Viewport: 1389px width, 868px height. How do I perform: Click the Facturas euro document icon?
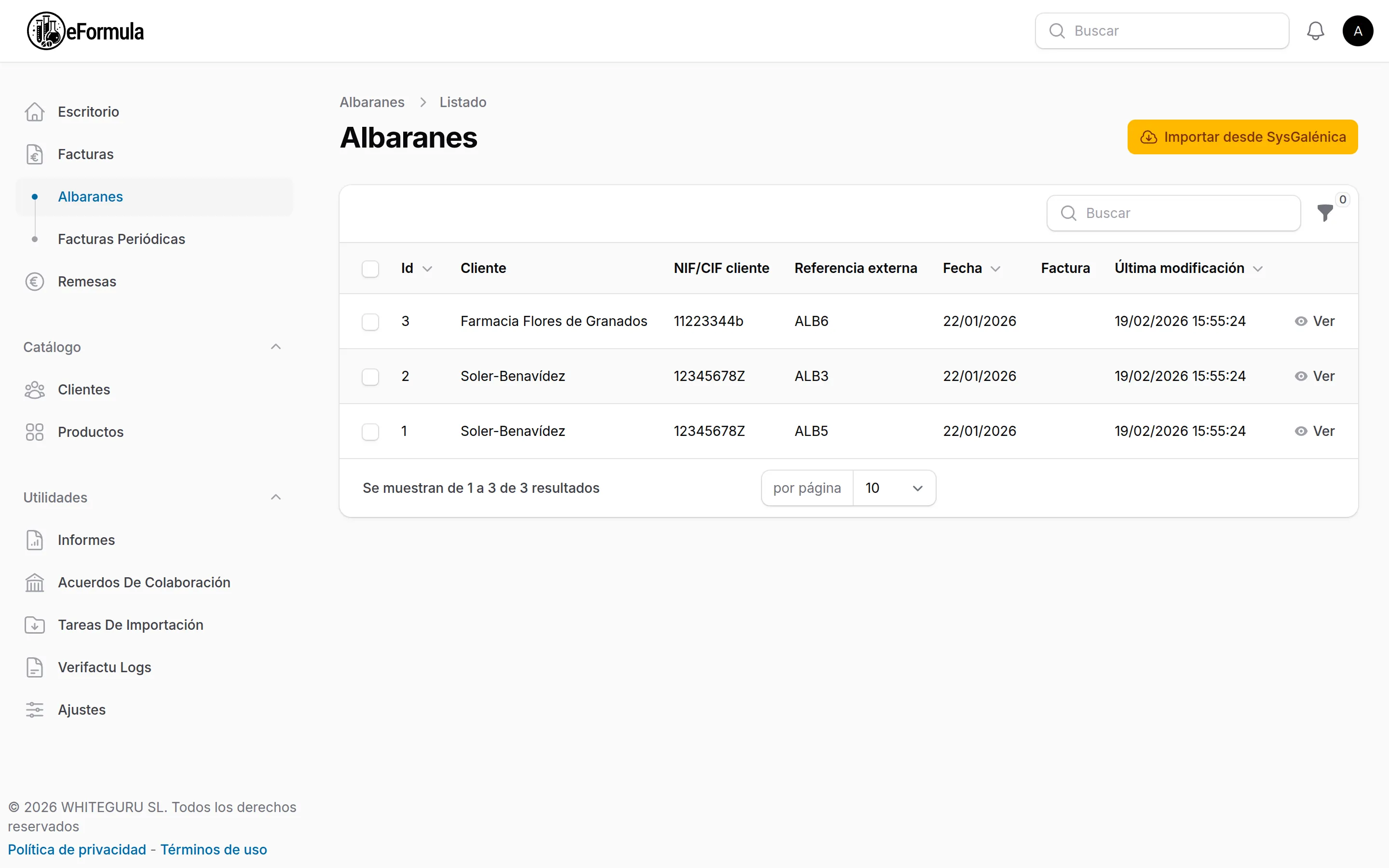pyautogui.click(x=34, y=154)
